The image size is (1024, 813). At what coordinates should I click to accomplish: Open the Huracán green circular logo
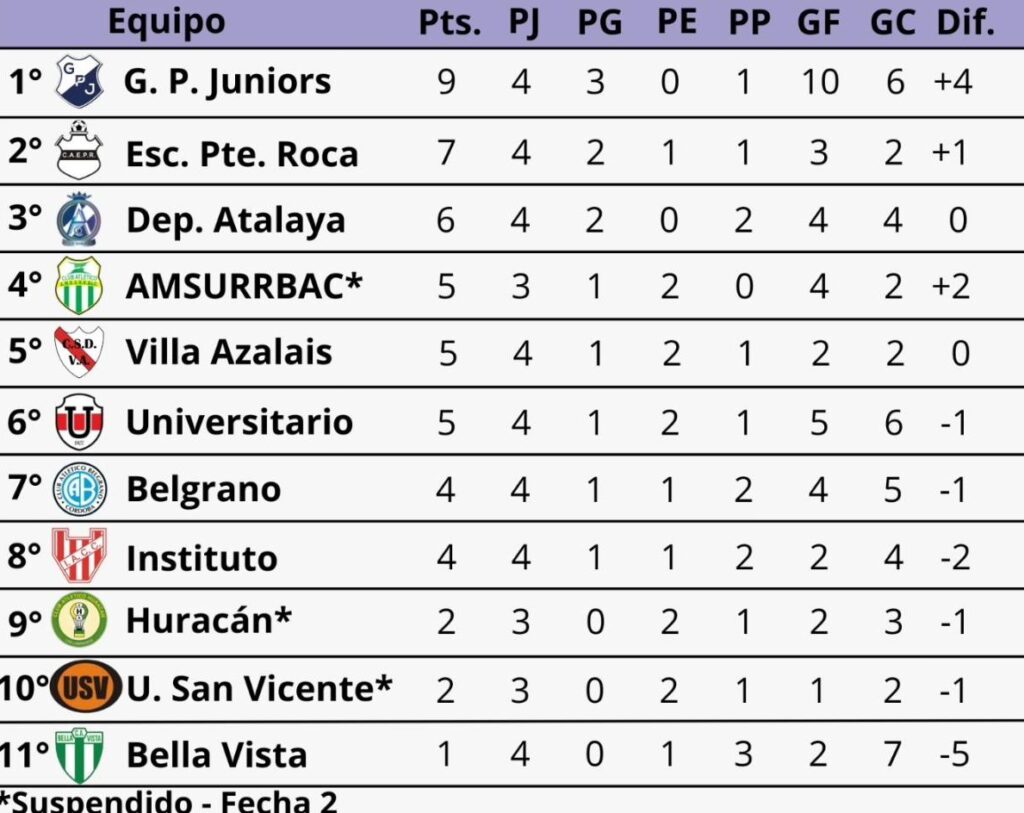click(79, 621)
